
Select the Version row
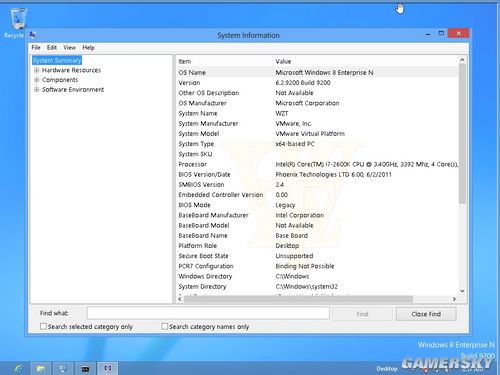pos(317,83)
